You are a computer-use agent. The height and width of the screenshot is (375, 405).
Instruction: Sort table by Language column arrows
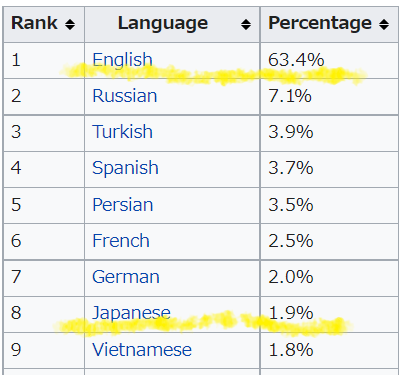tap(246, 24)
